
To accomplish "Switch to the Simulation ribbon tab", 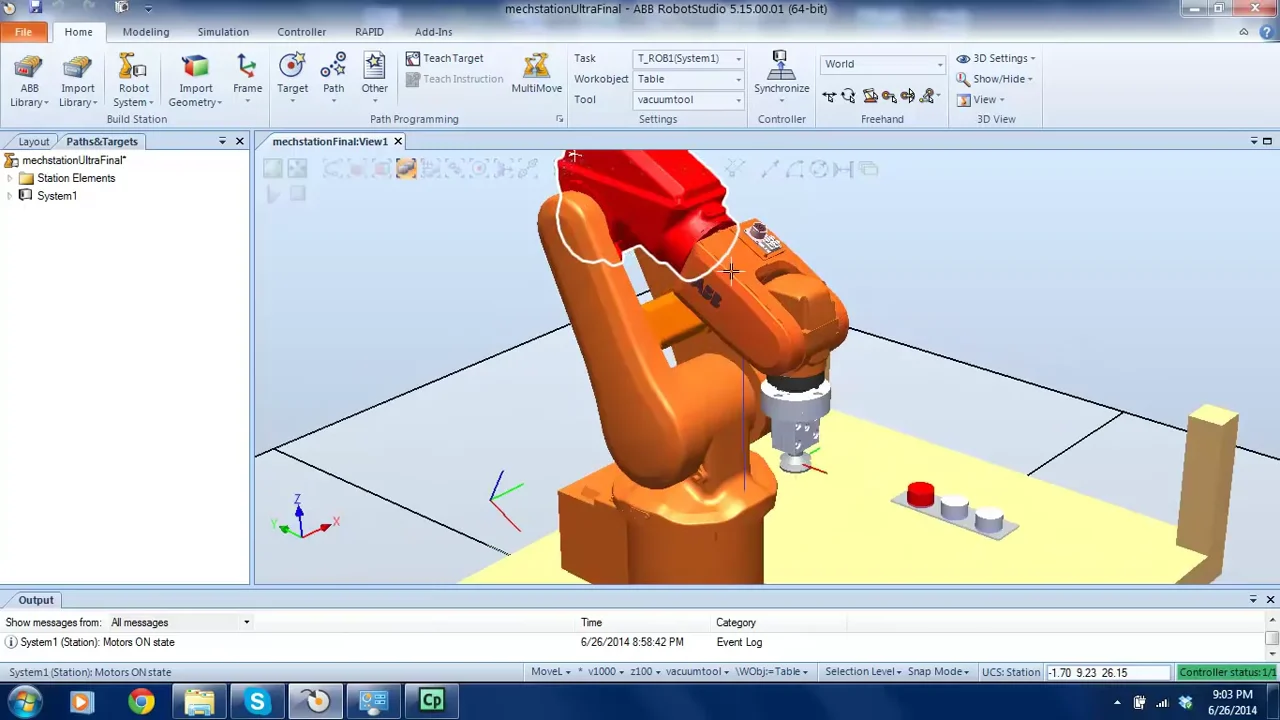I will tap(223, 32).
